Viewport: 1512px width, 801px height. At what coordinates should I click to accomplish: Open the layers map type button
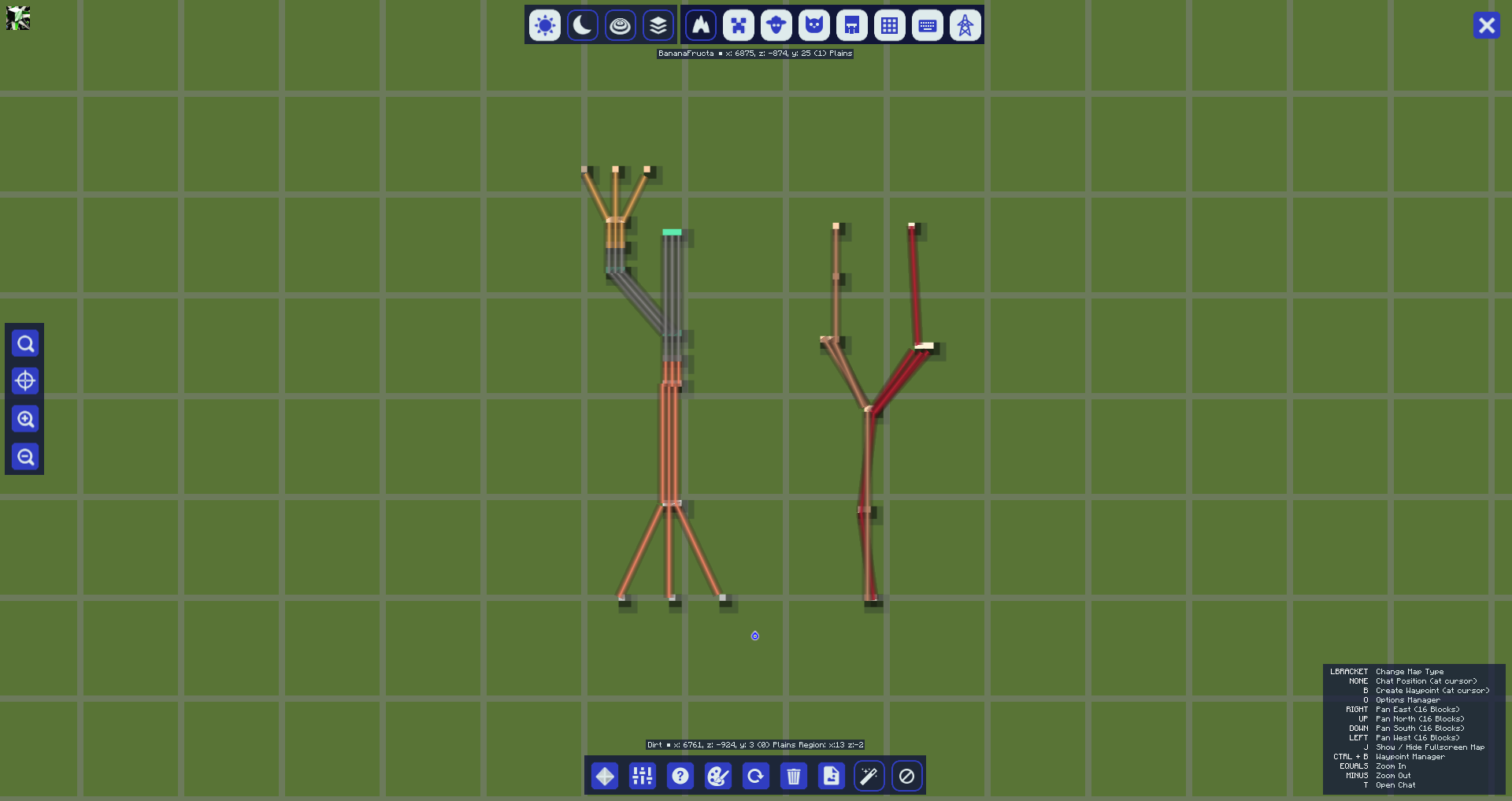658,25
